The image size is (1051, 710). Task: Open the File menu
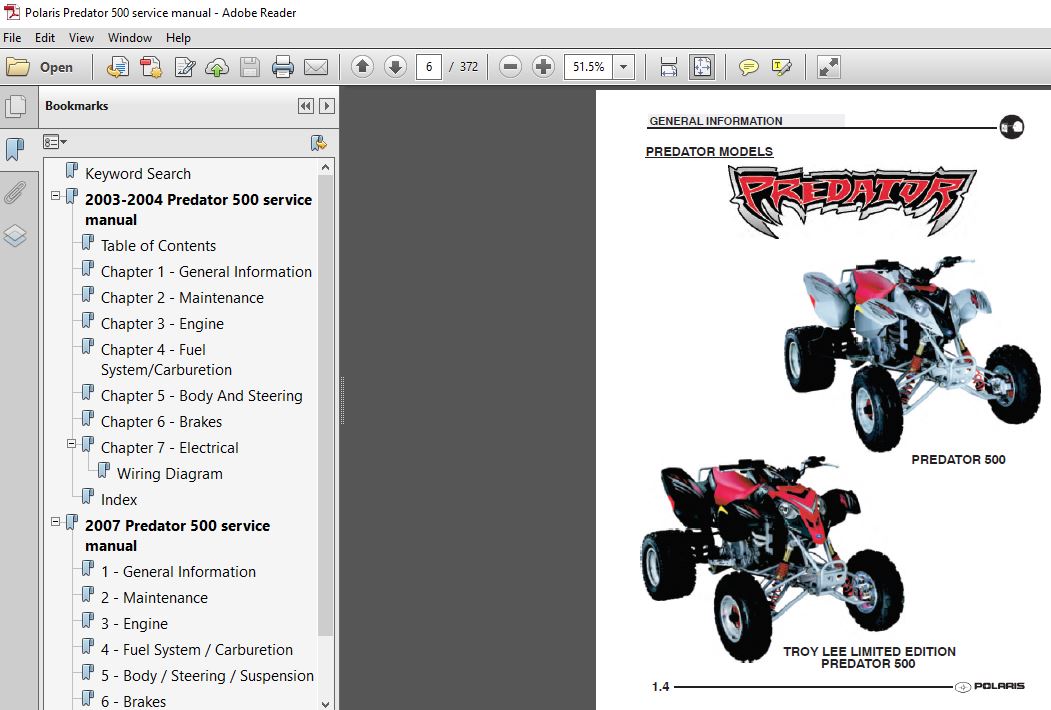point(12,38)
